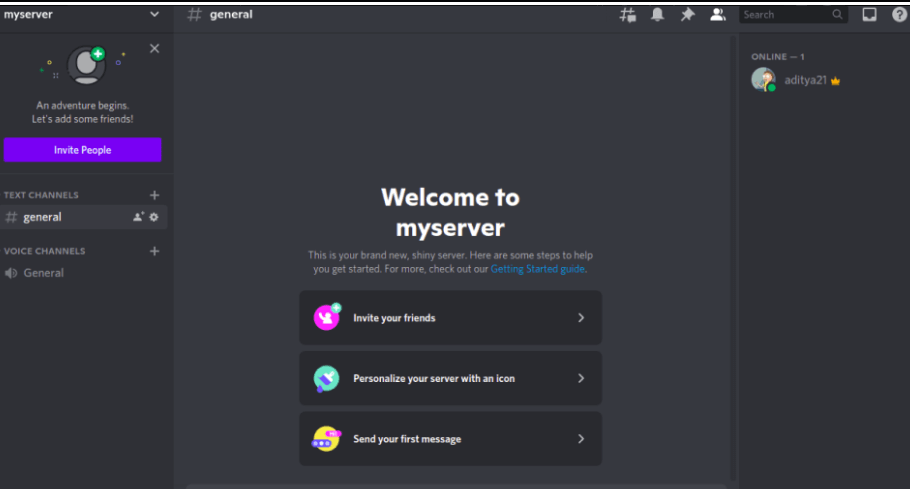
Task: Click aditya21 avatar in member list
Action: (763, 80)
